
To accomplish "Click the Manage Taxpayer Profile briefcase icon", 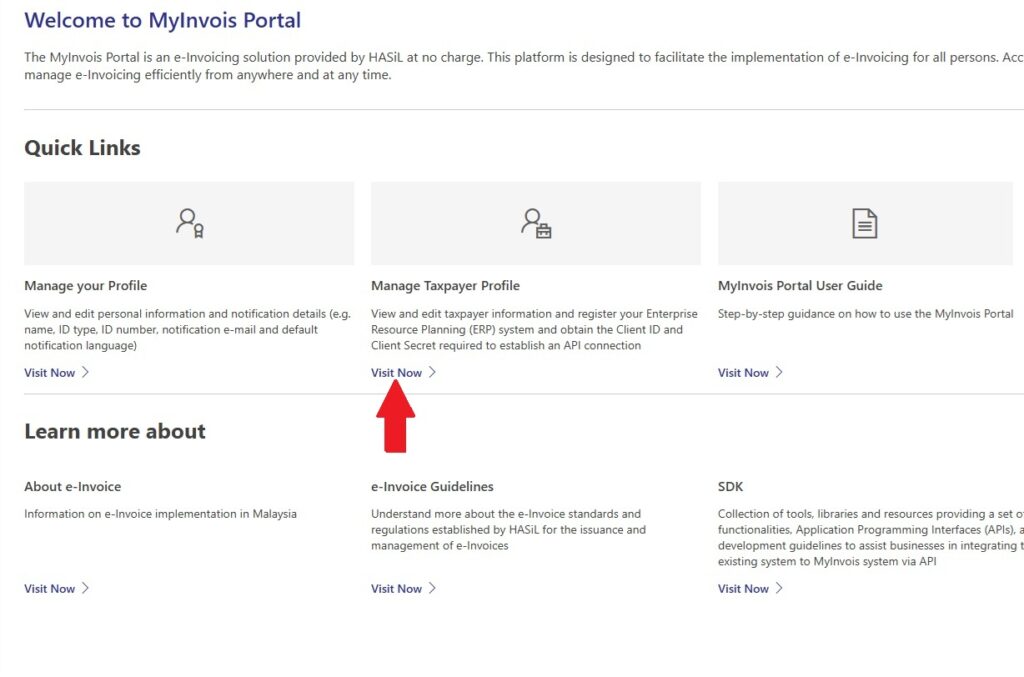I will 536,223.
